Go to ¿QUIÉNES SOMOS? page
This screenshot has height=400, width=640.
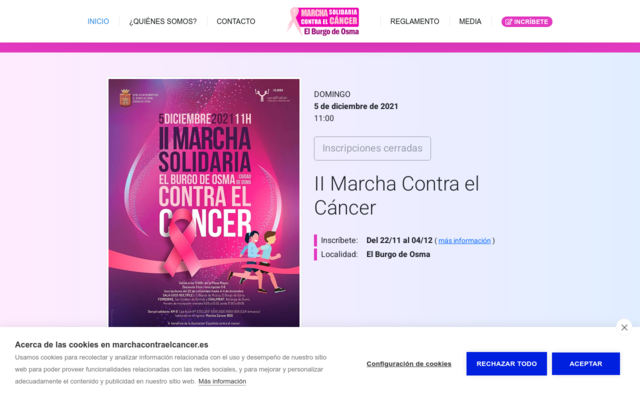pyautogui.click(x=163, y=21)
